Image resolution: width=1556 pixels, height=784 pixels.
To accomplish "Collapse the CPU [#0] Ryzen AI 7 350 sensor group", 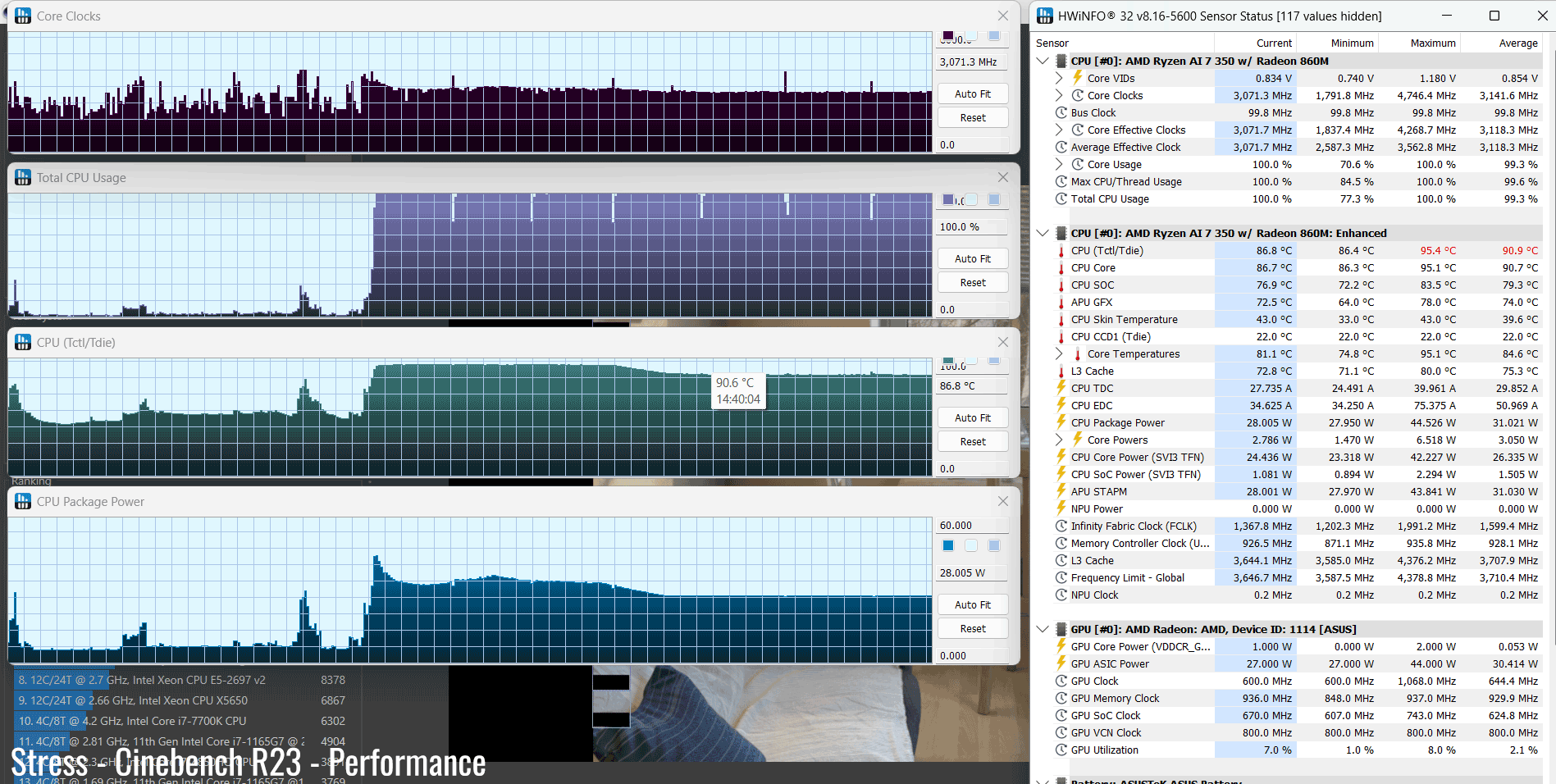I will click(1043, 61).
